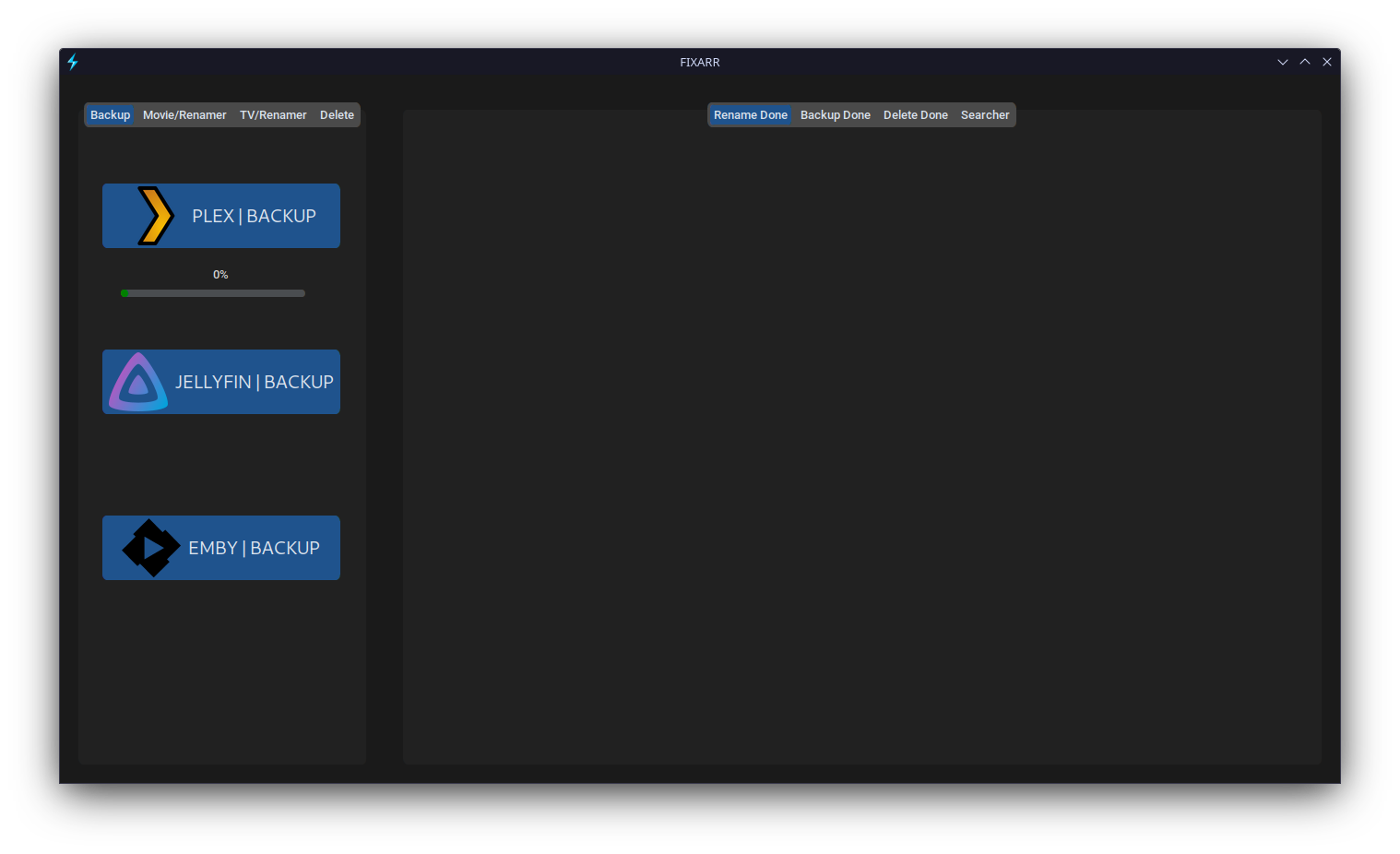Start the EMBY | BACKUP button
1400x854 pixels.
pos(221,548)
